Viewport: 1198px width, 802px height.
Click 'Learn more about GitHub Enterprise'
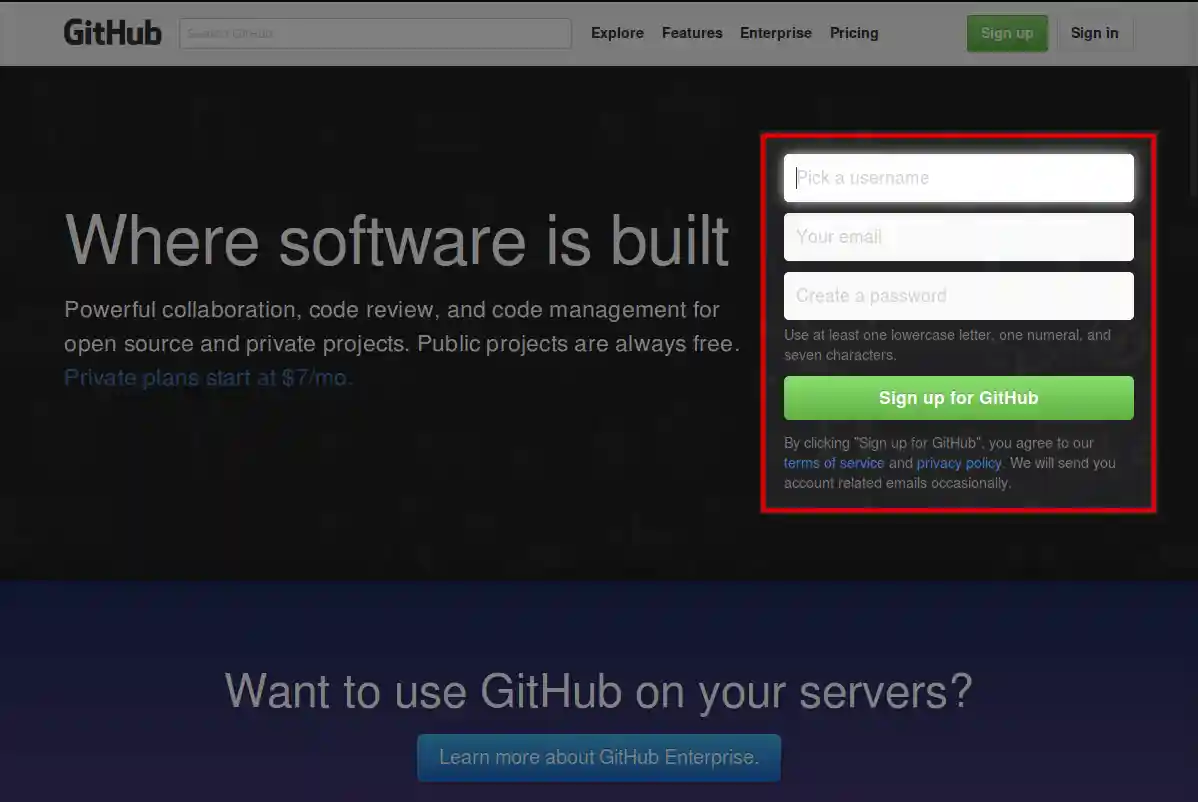point(598,757)
